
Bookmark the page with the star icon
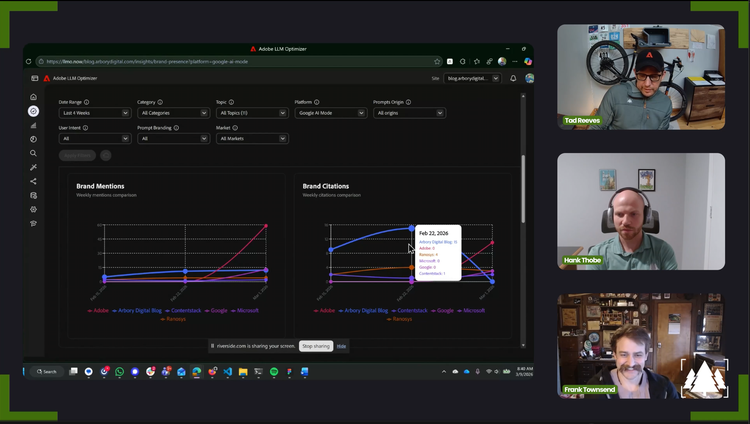tap(437, 61)
